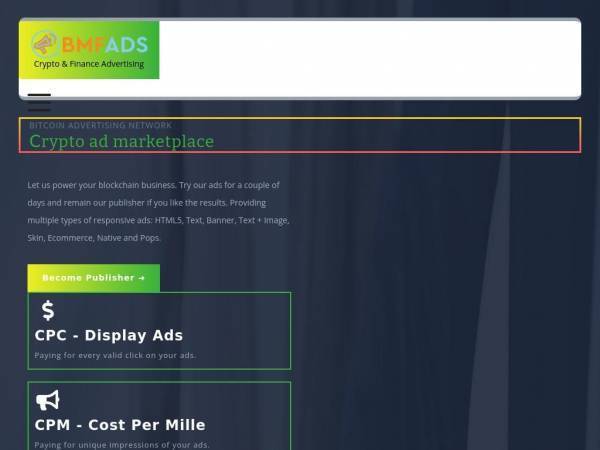Select the CPM - Cost Per Mille heading
Image resolution: width=600 pixels, height=450 pixels.
120,425
